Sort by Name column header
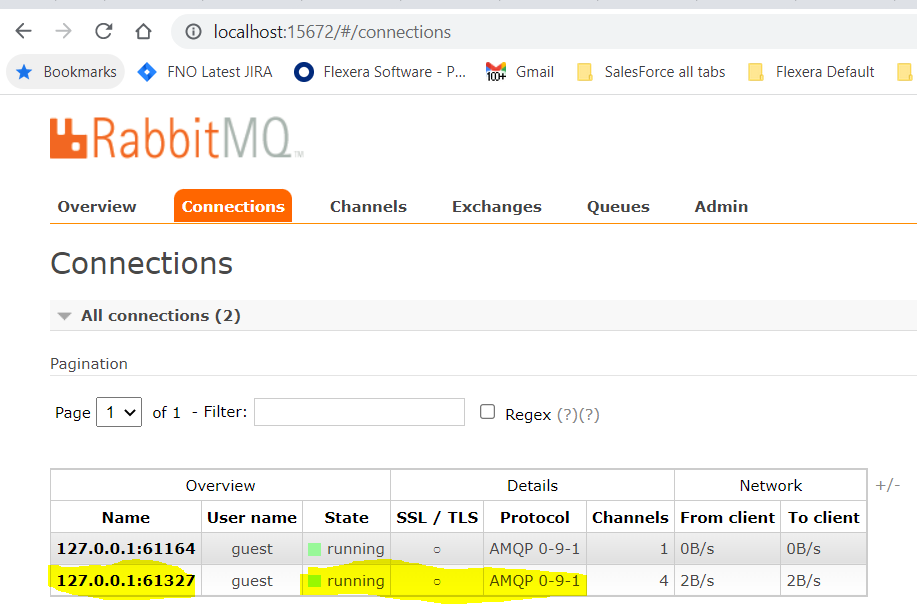 [126, 518]
